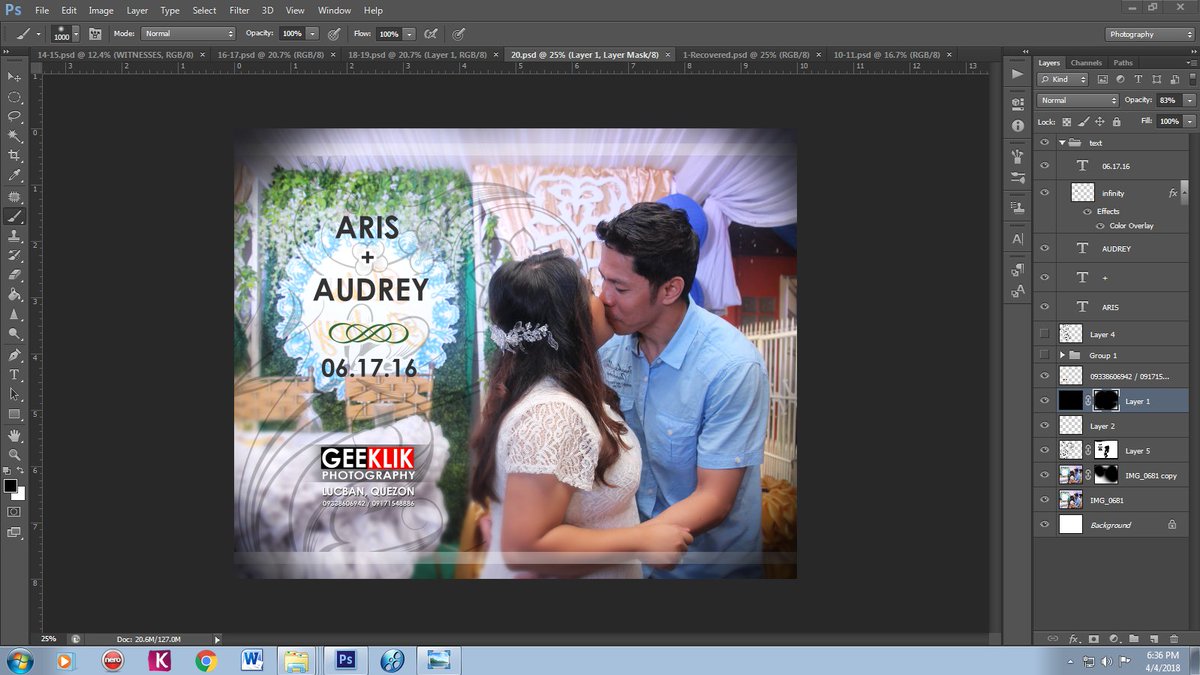Collapse the text layer group
Viewport: 1200px width, 675px height.
tap(1062, 143)
